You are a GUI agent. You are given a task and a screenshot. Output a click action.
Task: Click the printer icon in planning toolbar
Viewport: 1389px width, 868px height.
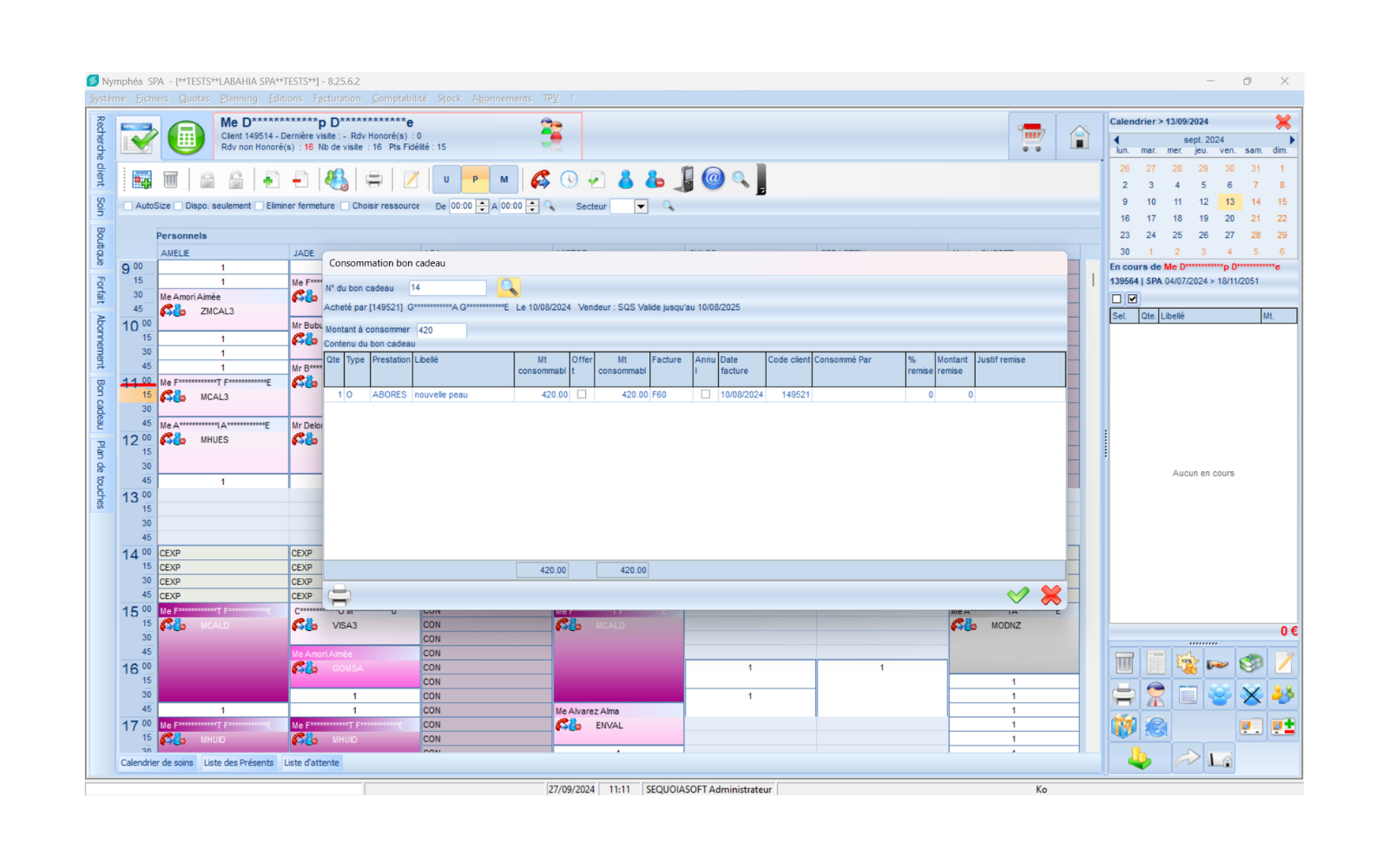pos(374,180)
